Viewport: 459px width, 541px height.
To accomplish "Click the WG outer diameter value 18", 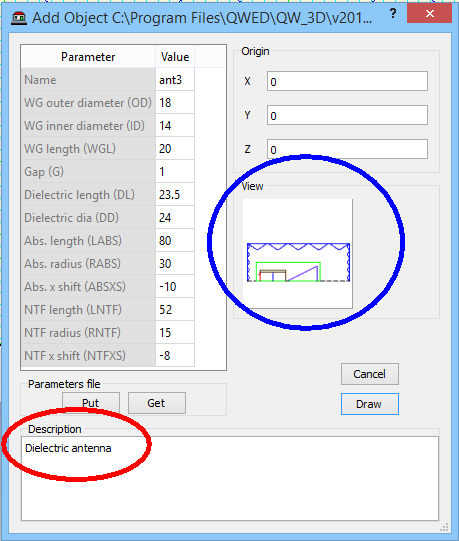I will point(175,102).
